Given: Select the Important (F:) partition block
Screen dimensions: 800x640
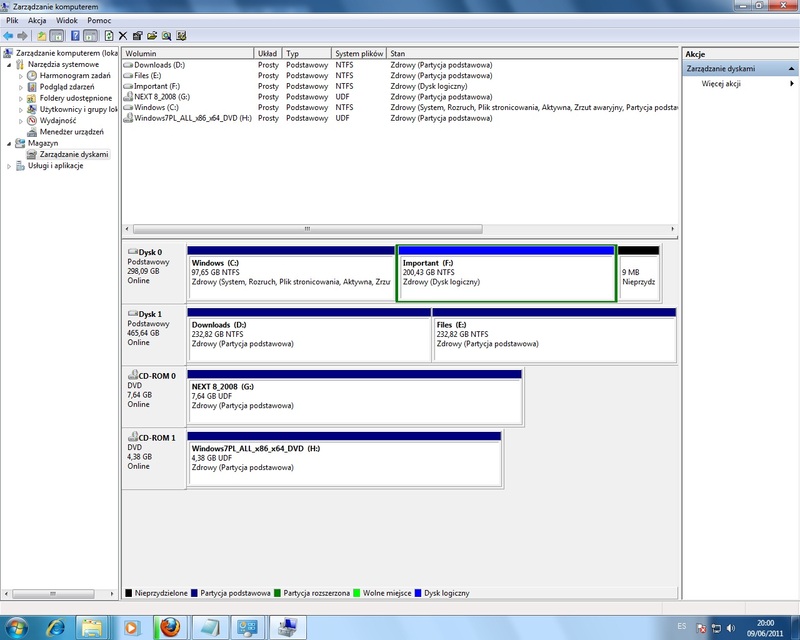Looking at the screenshot, I should click(x=506, y=273).
